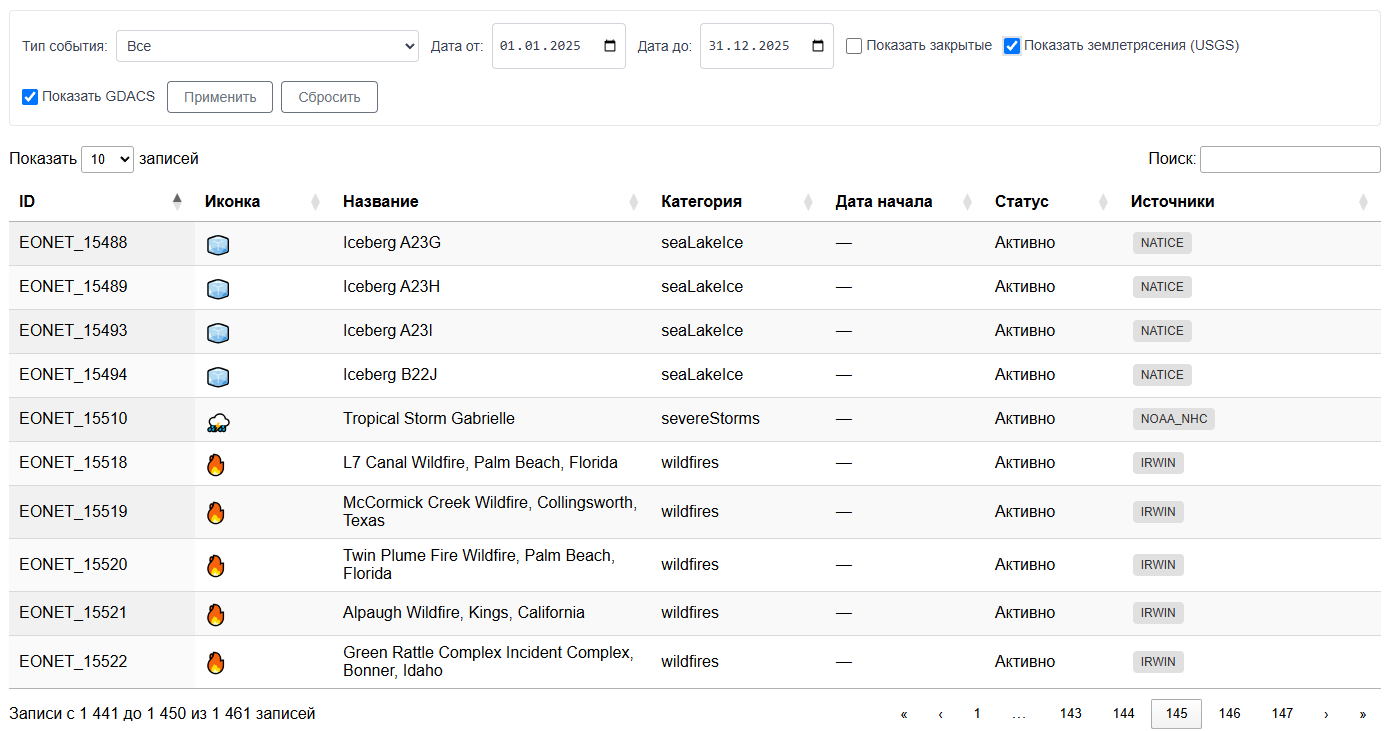Open 'Тип события' dropdown
Screen dimensions: 1391x731
coord(267,46)
